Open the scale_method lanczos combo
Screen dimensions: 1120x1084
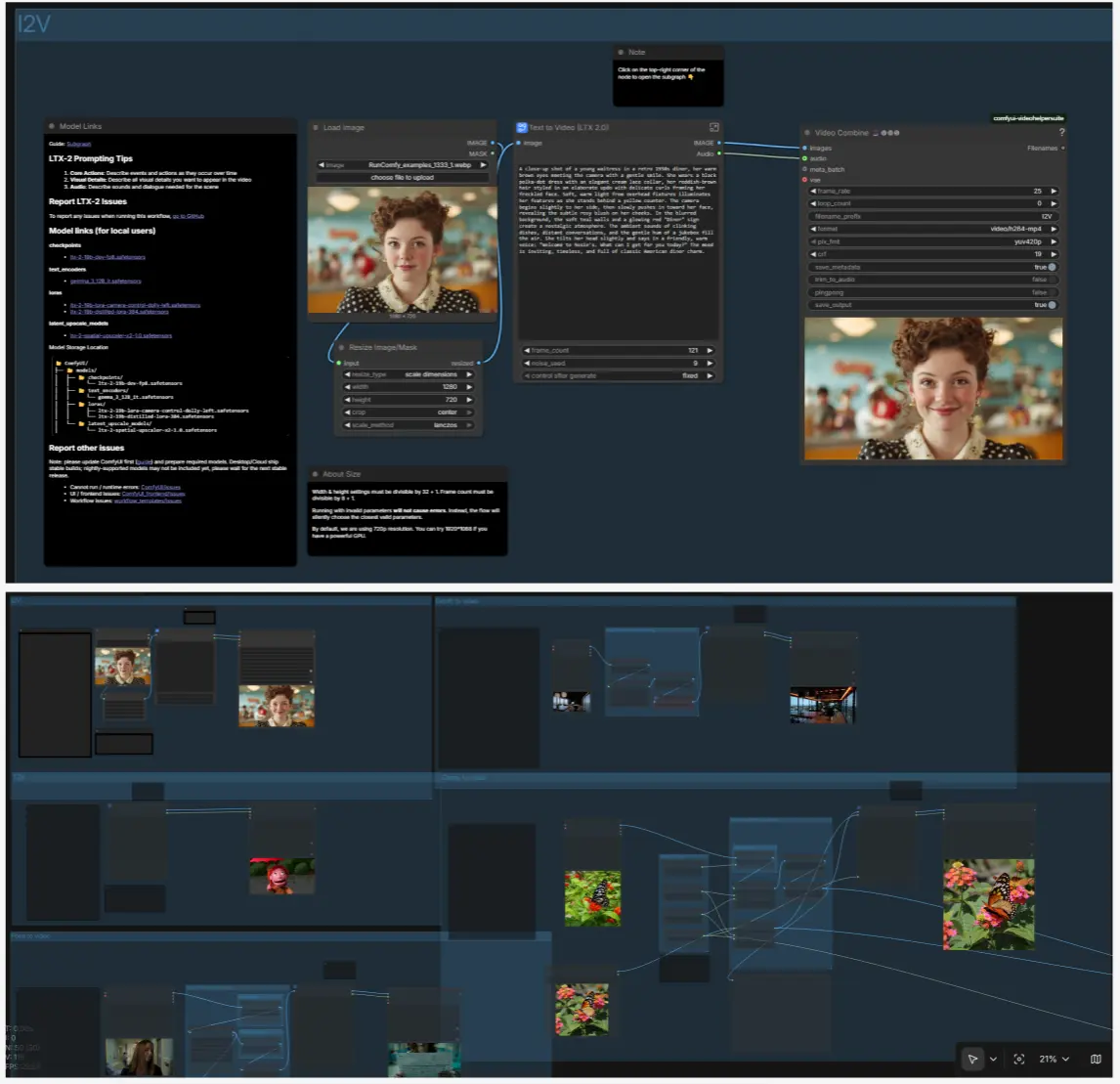click(408, 425)
